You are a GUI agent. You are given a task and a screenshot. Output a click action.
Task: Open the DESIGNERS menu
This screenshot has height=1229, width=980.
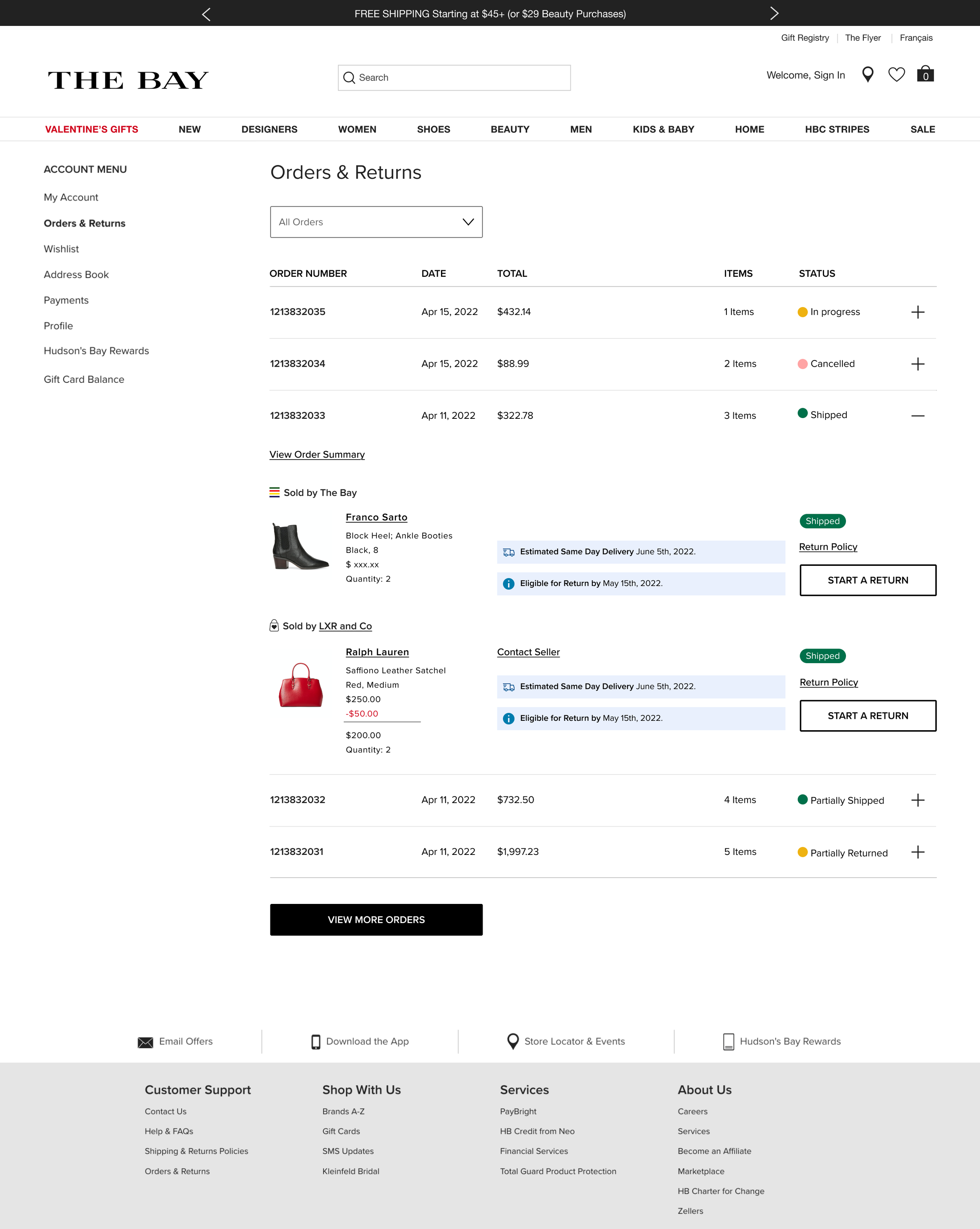click(x=269, y=129)
